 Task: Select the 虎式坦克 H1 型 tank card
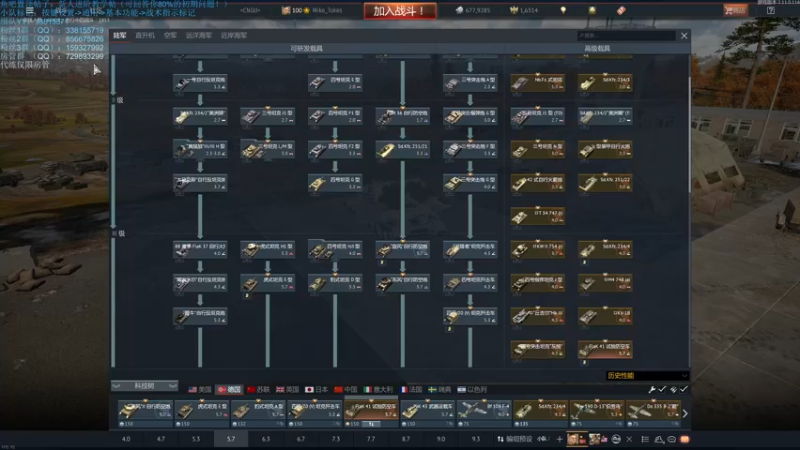click(267, 249)
